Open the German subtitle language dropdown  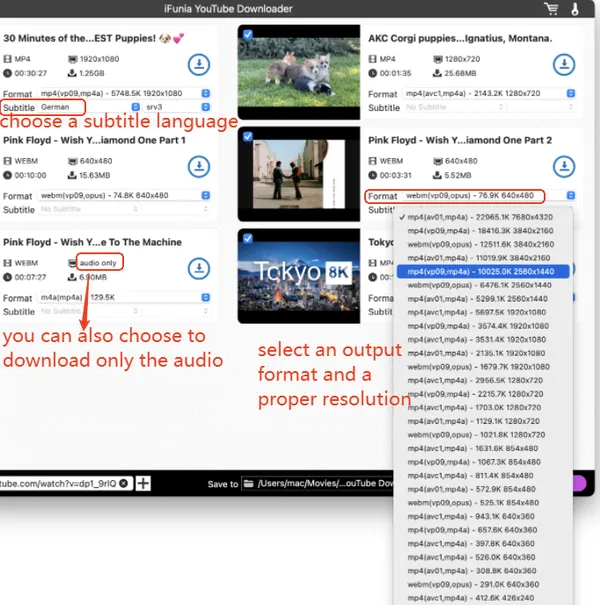pos(85,107)
